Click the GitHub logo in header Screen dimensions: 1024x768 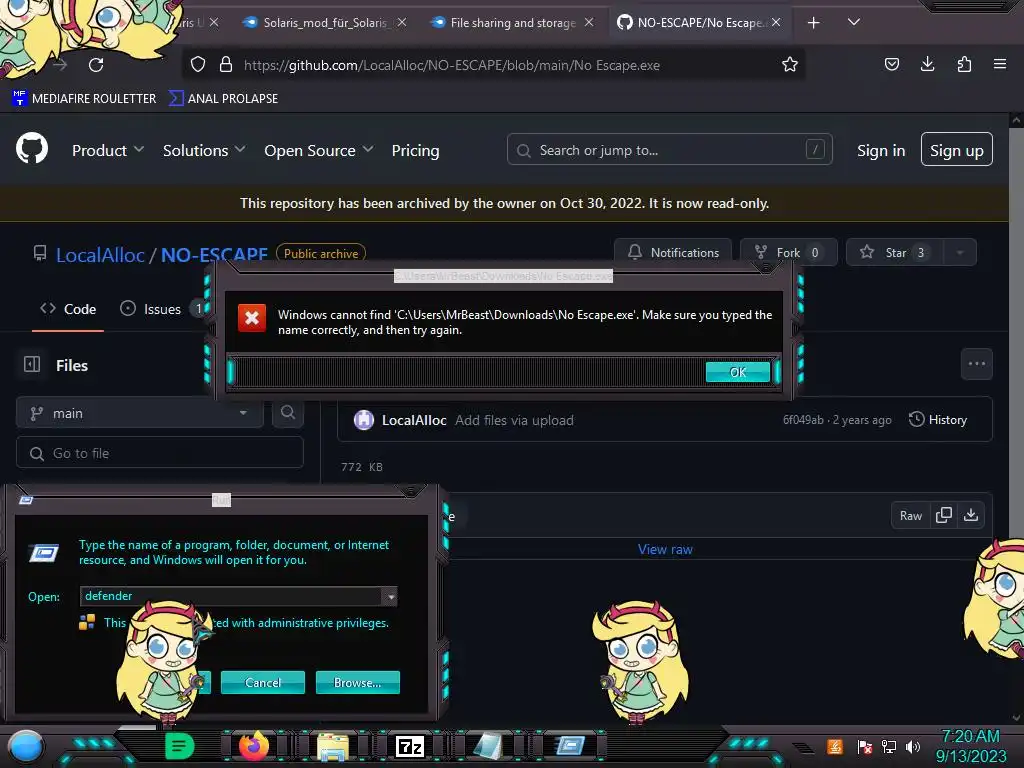(32, 149)
